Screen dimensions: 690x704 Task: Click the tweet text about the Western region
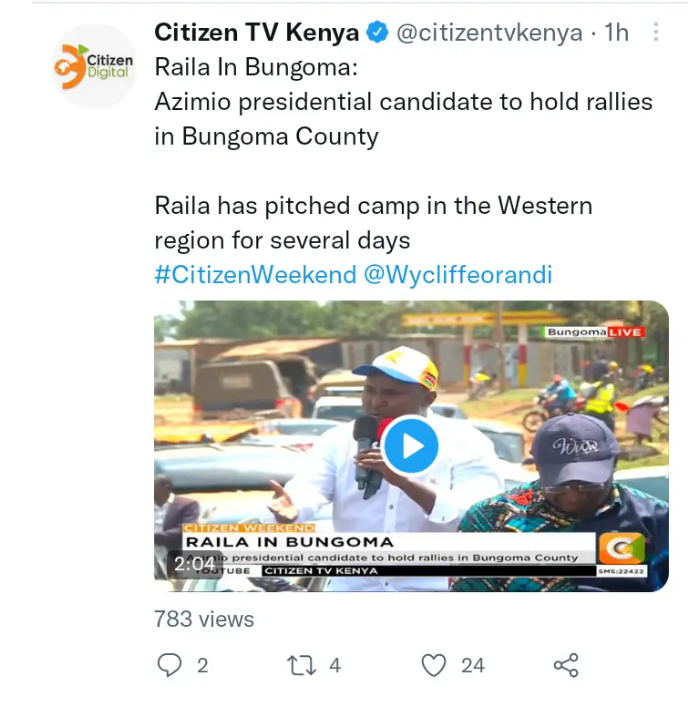[374, 223]
